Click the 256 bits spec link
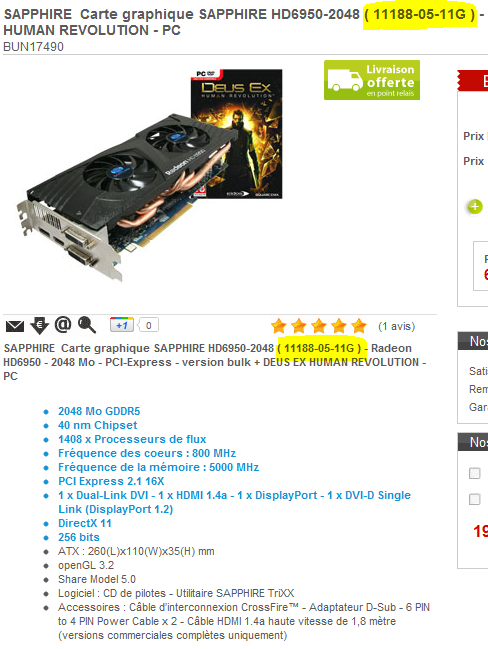This screenshot has width=488, height=649. (79, 537)
